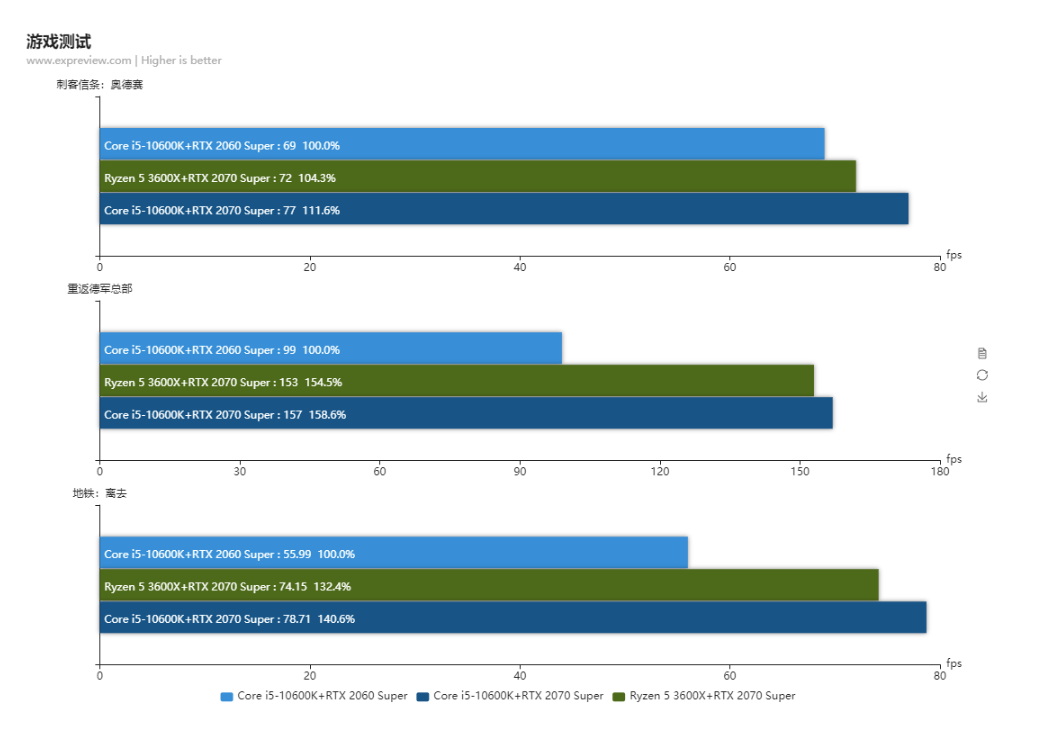The height and width of the screenshot is (729, 1039).
Task: Toggle Core i5-10600K+RTX 2060 Super legend swatch
Action: pyautogui.click(x=227, y=697)
